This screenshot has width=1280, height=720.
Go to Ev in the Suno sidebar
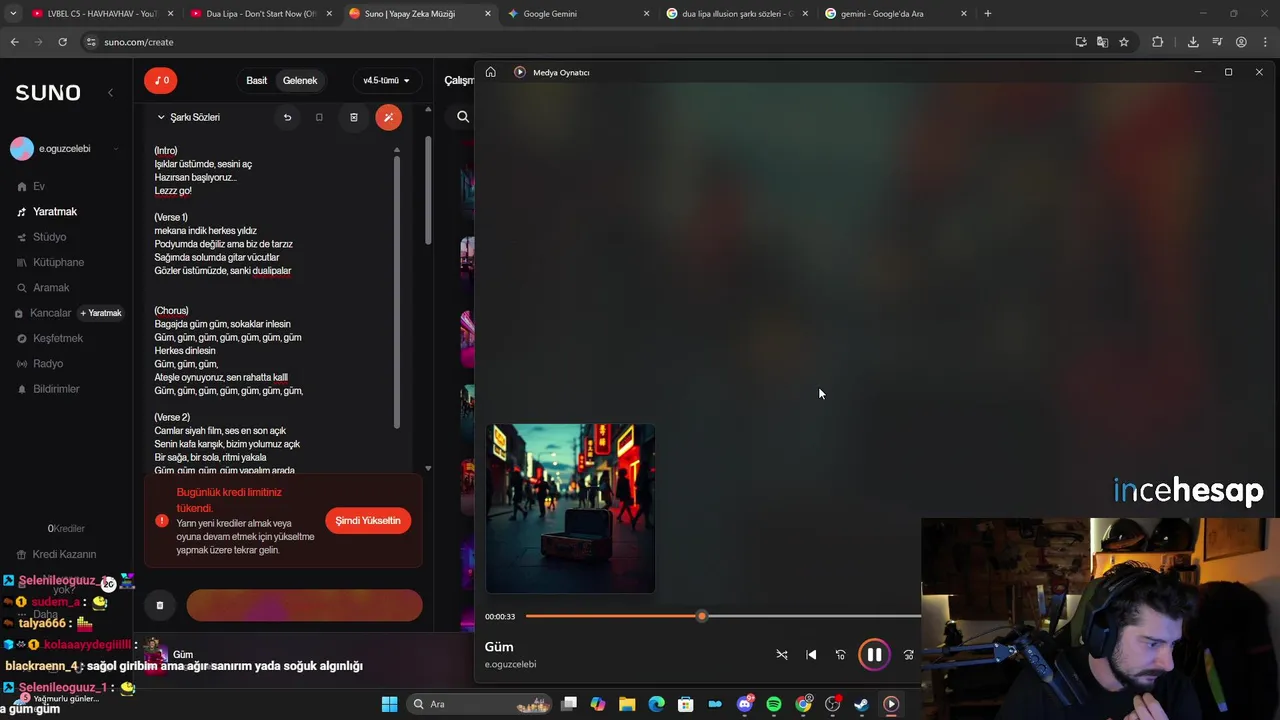39,186
